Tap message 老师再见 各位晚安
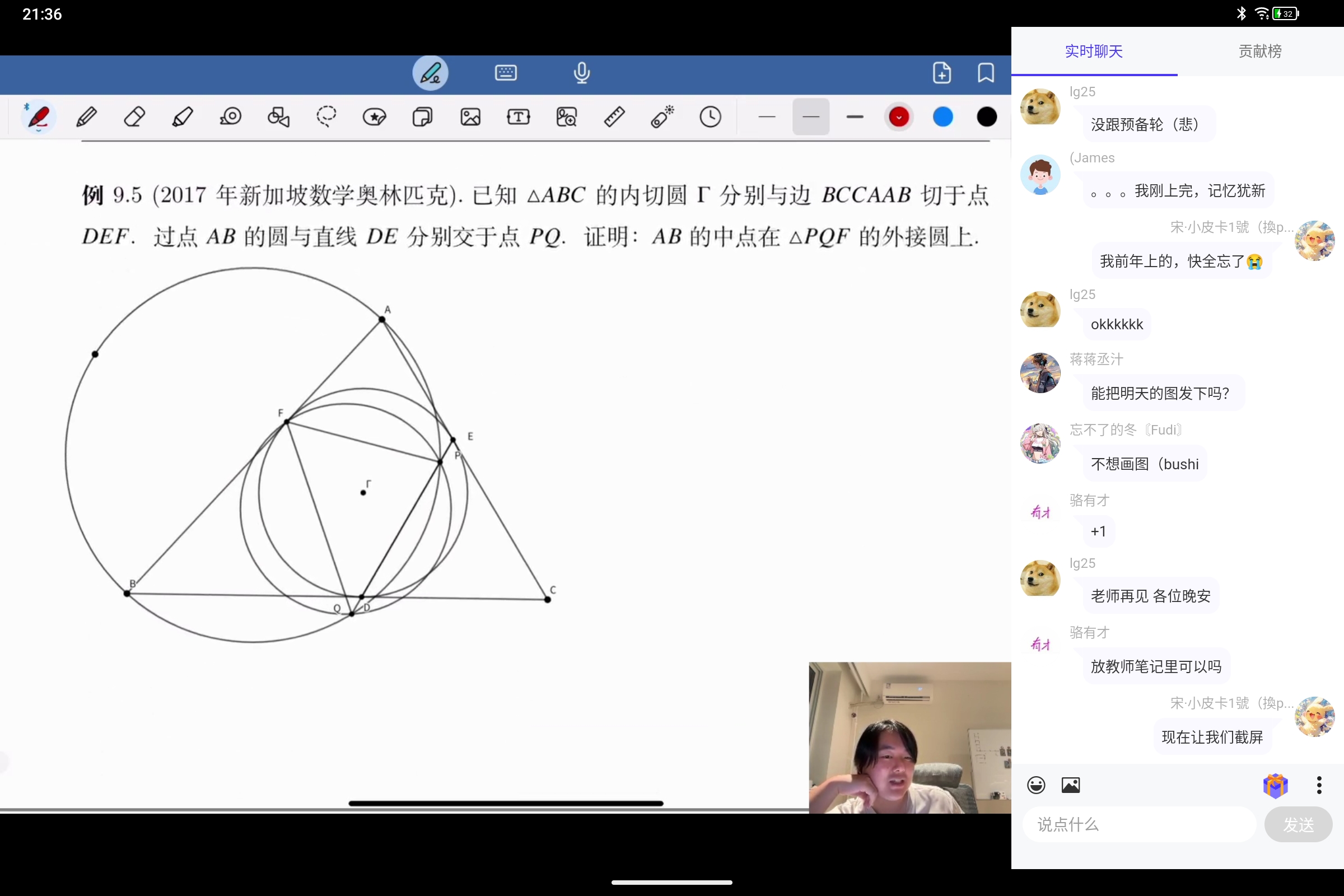The image size is (1344, 896). pos(1151,596)
